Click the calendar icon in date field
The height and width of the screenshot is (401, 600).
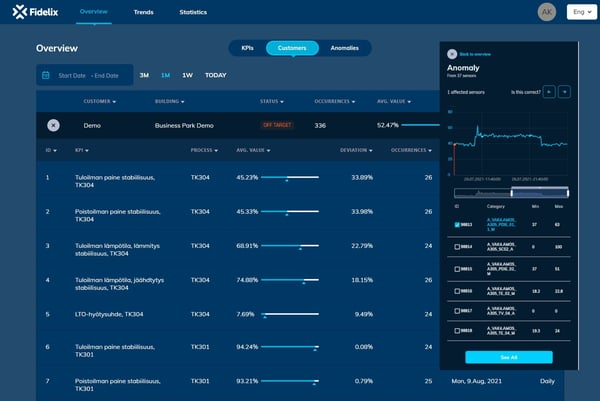(46, 75)
